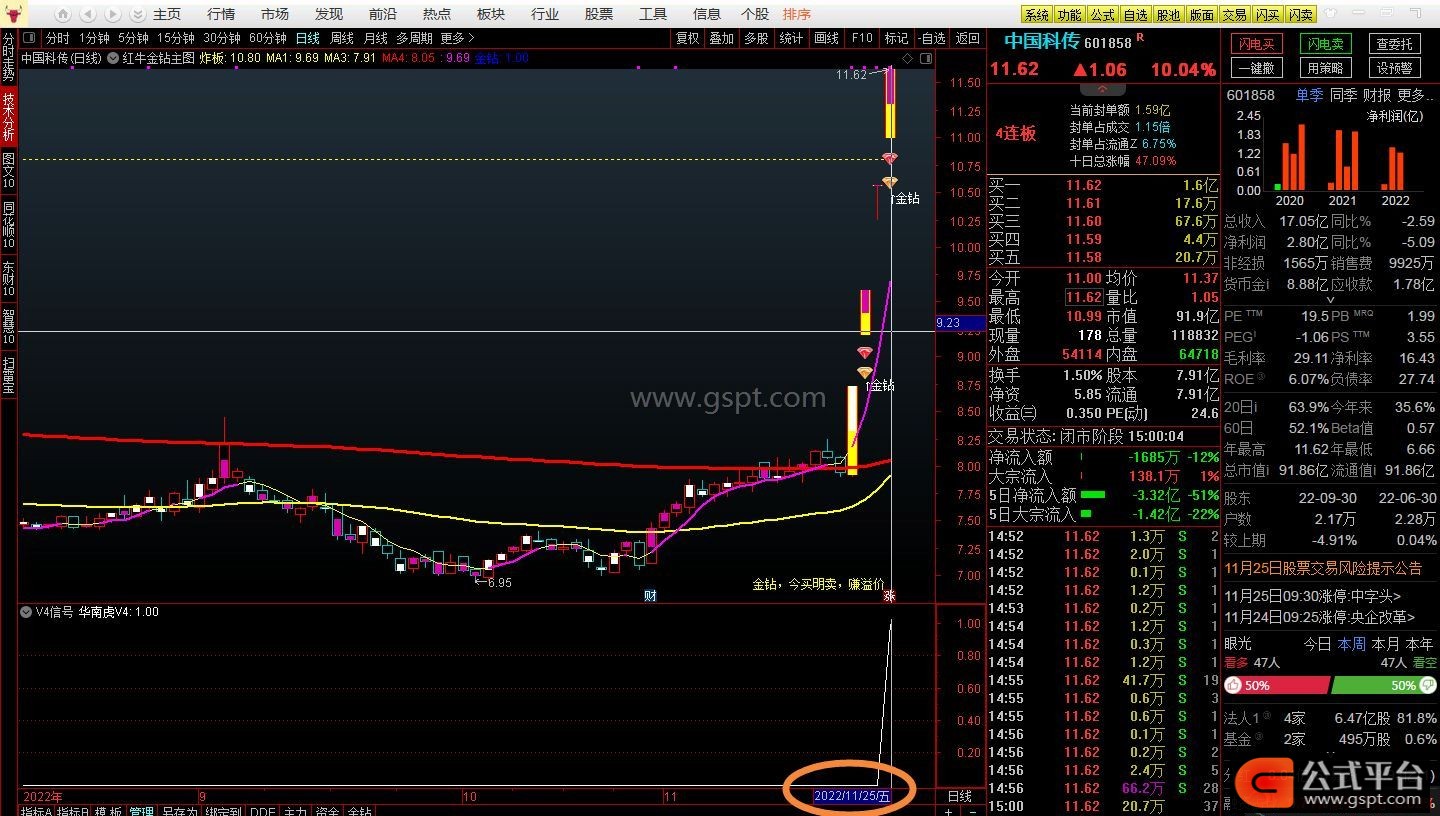Screen dimensions: 1440x816
Task: Click the 多股 button
Action: 756,38
